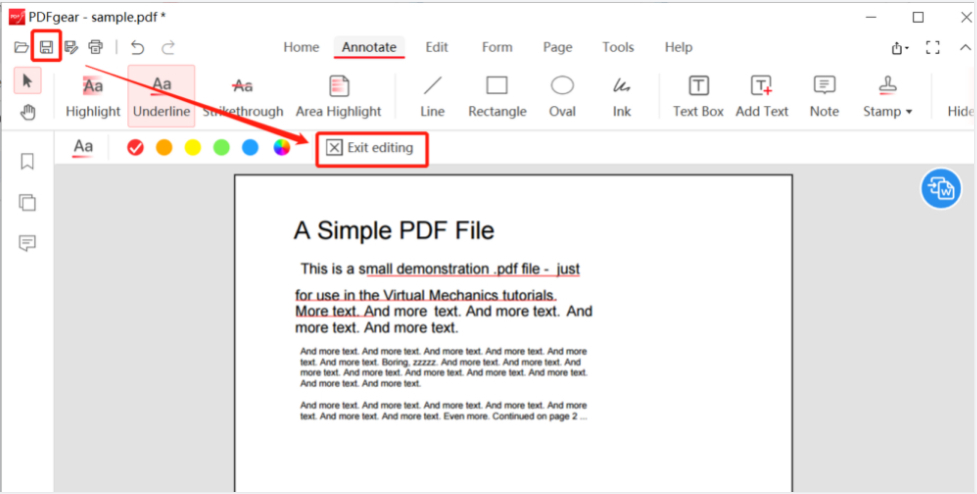Open the comments sidebar panel
977x494 pixels.
coord(27,243)
